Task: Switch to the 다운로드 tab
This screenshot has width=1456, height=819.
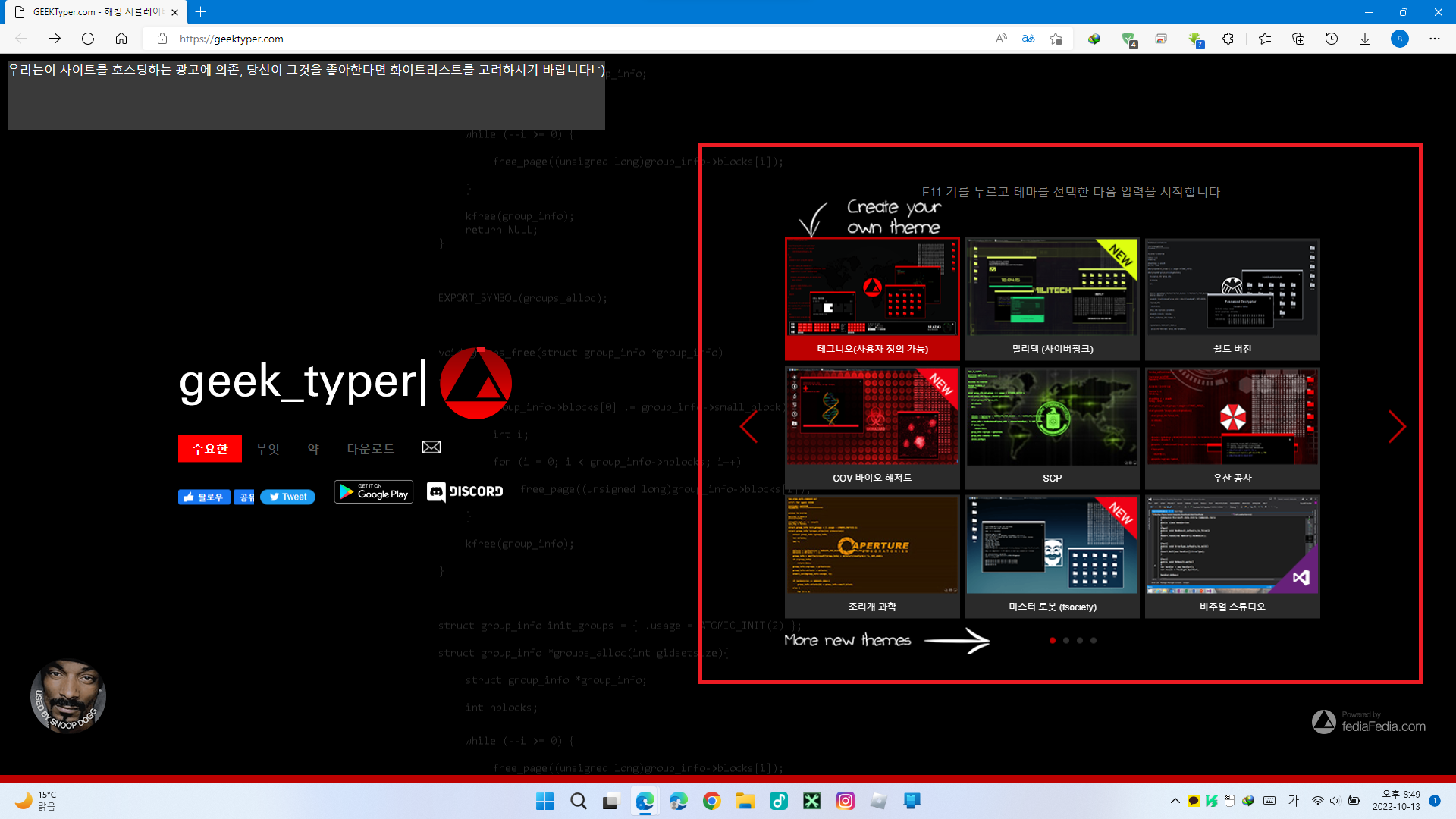Action: click(371, 449)
